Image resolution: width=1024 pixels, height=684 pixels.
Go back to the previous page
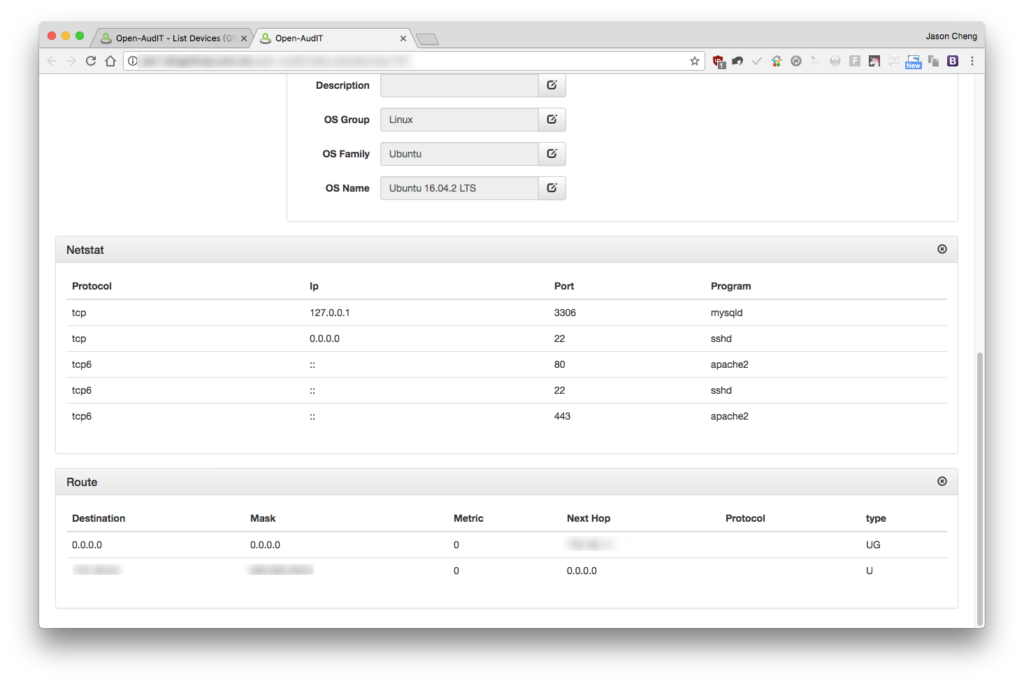coord(52,61)
